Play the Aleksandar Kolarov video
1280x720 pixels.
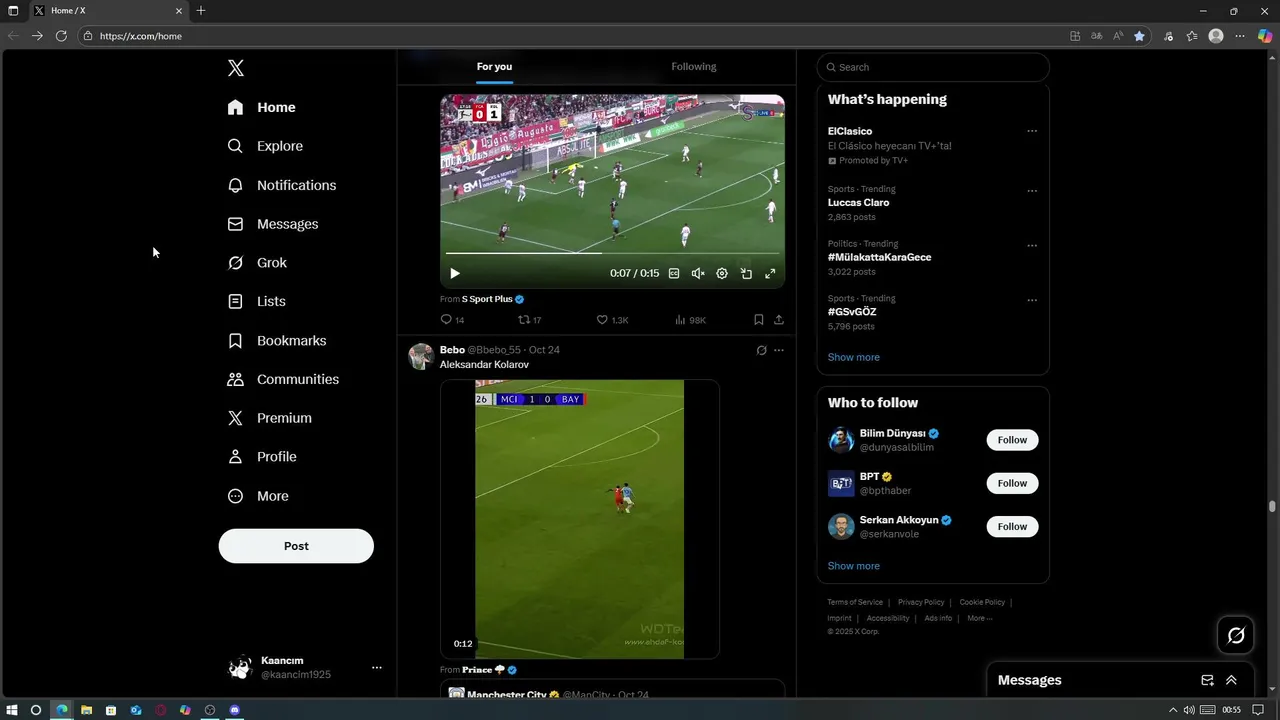579,519
